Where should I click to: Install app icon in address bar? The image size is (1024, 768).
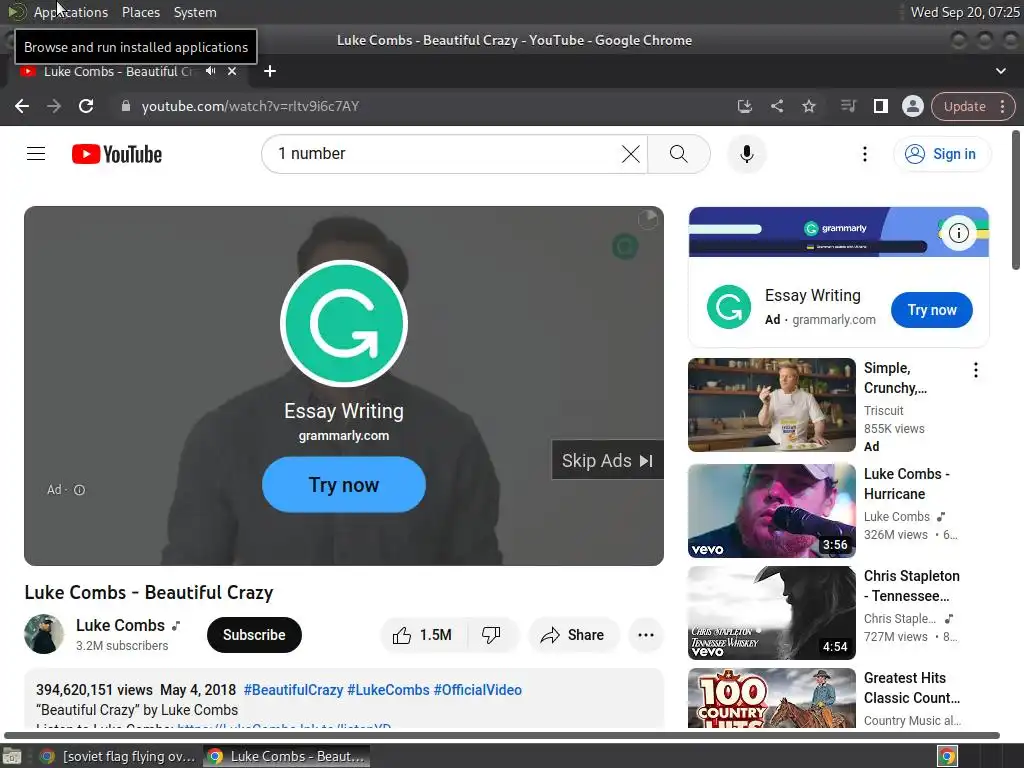[744, 106]
